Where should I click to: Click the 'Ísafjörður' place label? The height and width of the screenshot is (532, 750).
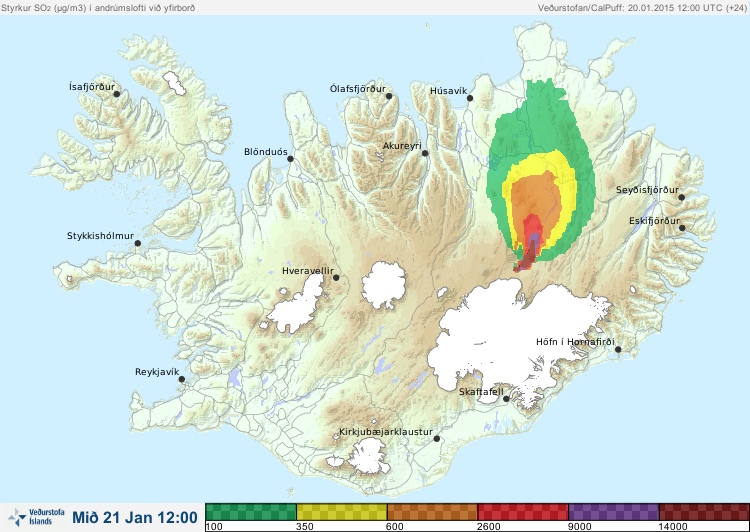(x=92, y=87)
